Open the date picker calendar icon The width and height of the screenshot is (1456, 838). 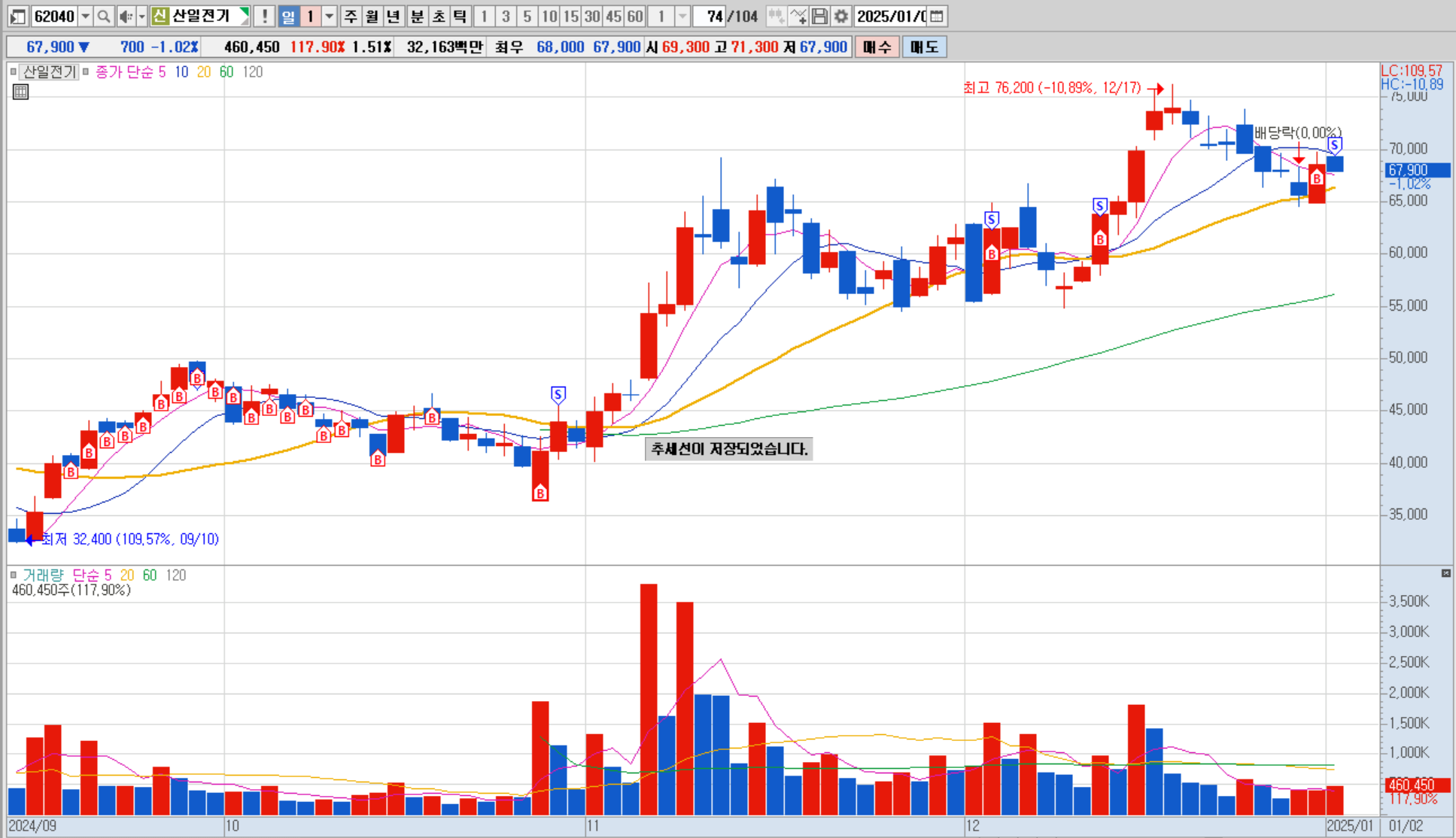coord(936,17)
